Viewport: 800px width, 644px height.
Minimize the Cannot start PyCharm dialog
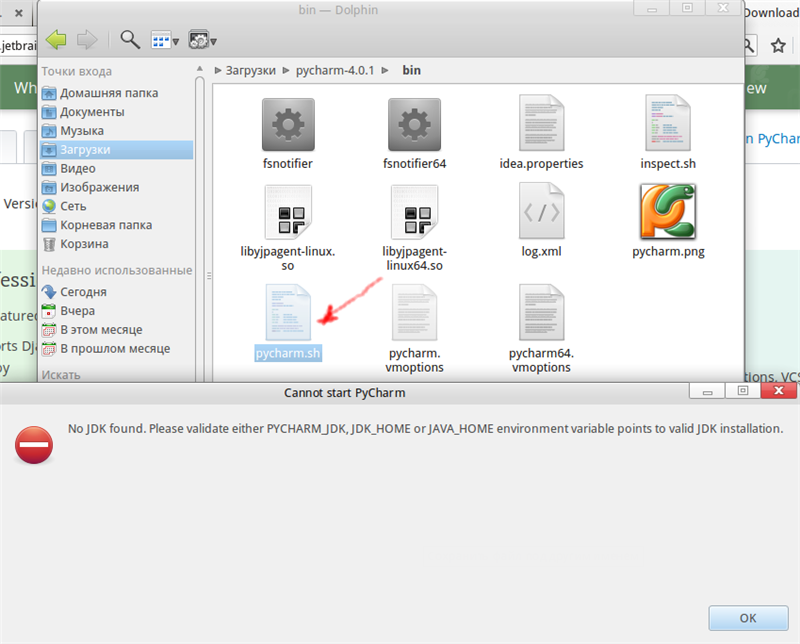707,391
